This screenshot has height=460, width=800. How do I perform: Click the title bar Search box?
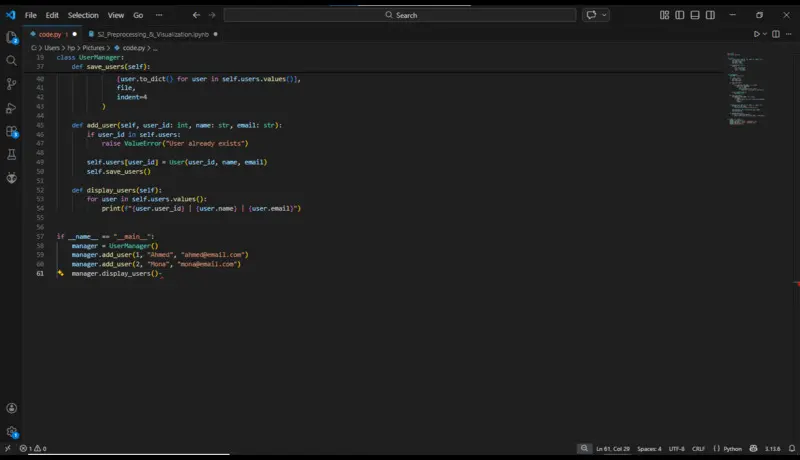400,15
